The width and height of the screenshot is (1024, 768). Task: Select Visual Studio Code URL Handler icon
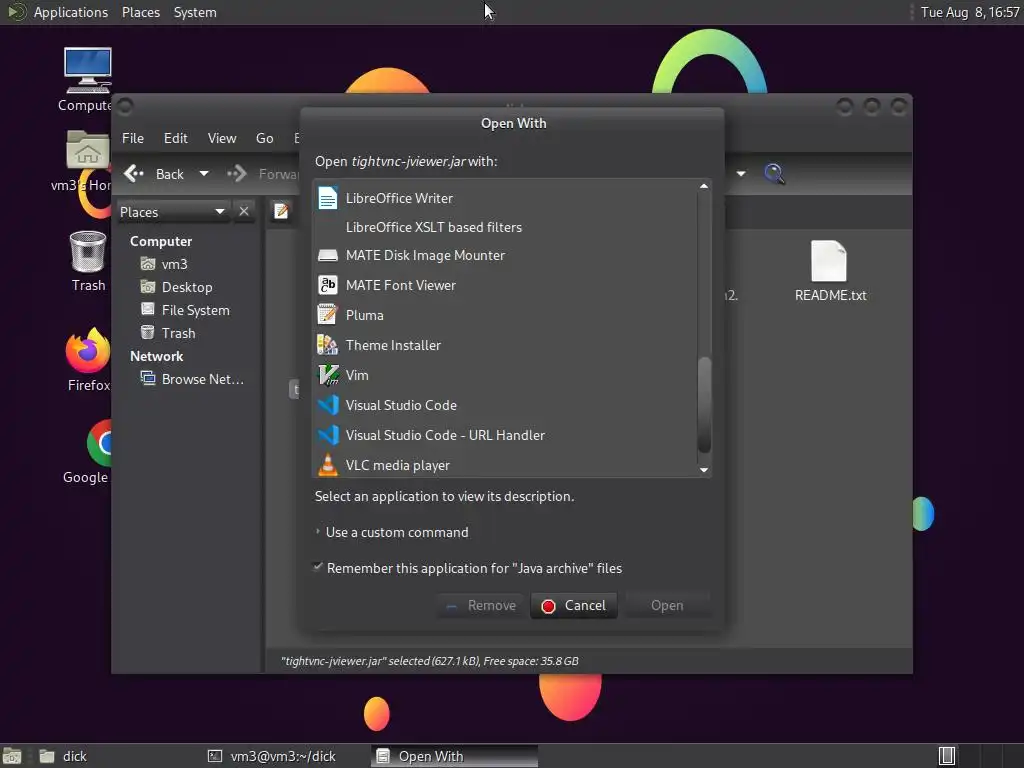pos(328,435)
